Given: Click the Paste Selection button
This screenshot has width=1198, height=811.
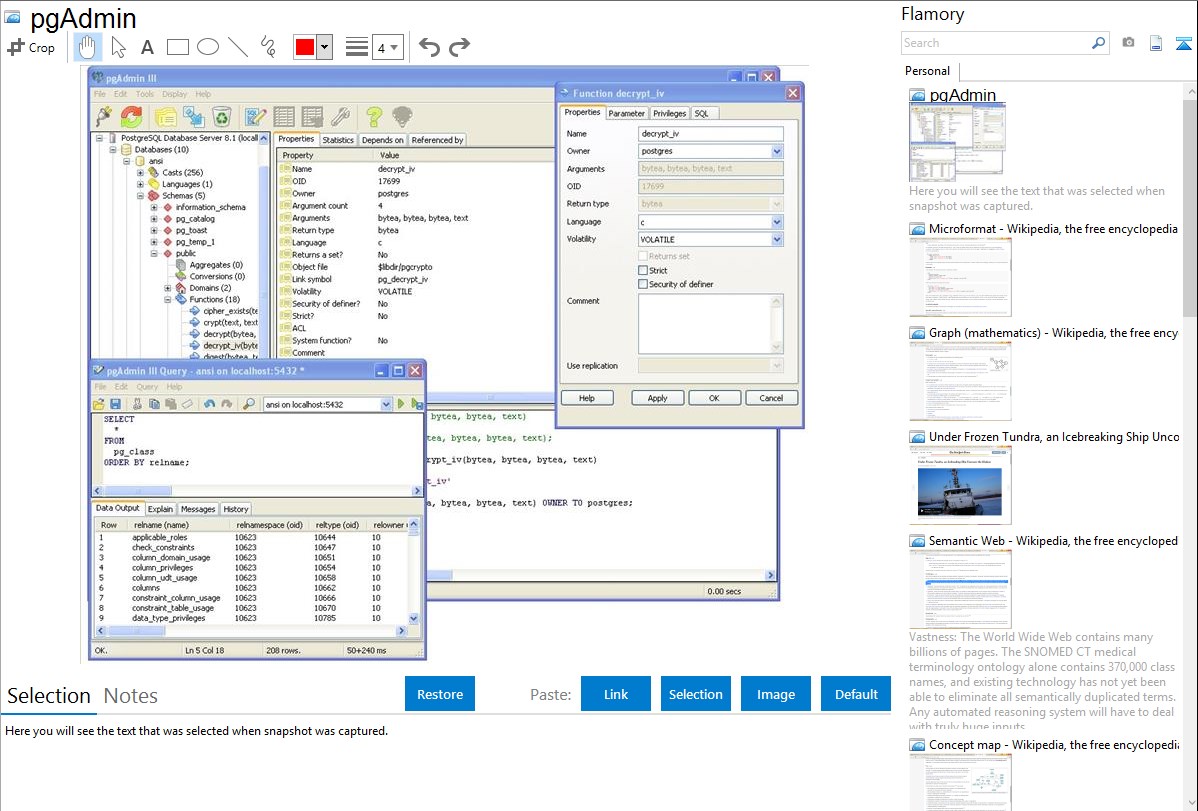Looking at the screenshot, I should (x=695, y=694).
